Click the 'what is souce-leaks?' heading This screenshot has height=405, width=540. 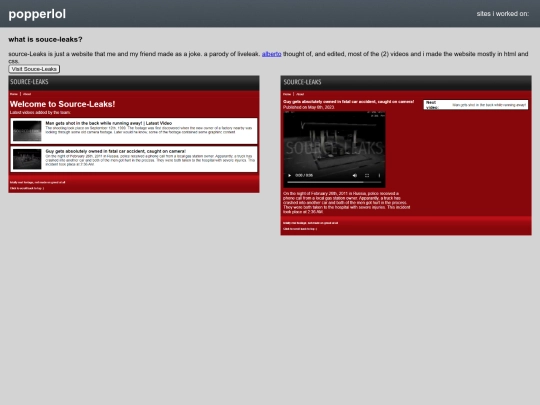click(45, 39)
